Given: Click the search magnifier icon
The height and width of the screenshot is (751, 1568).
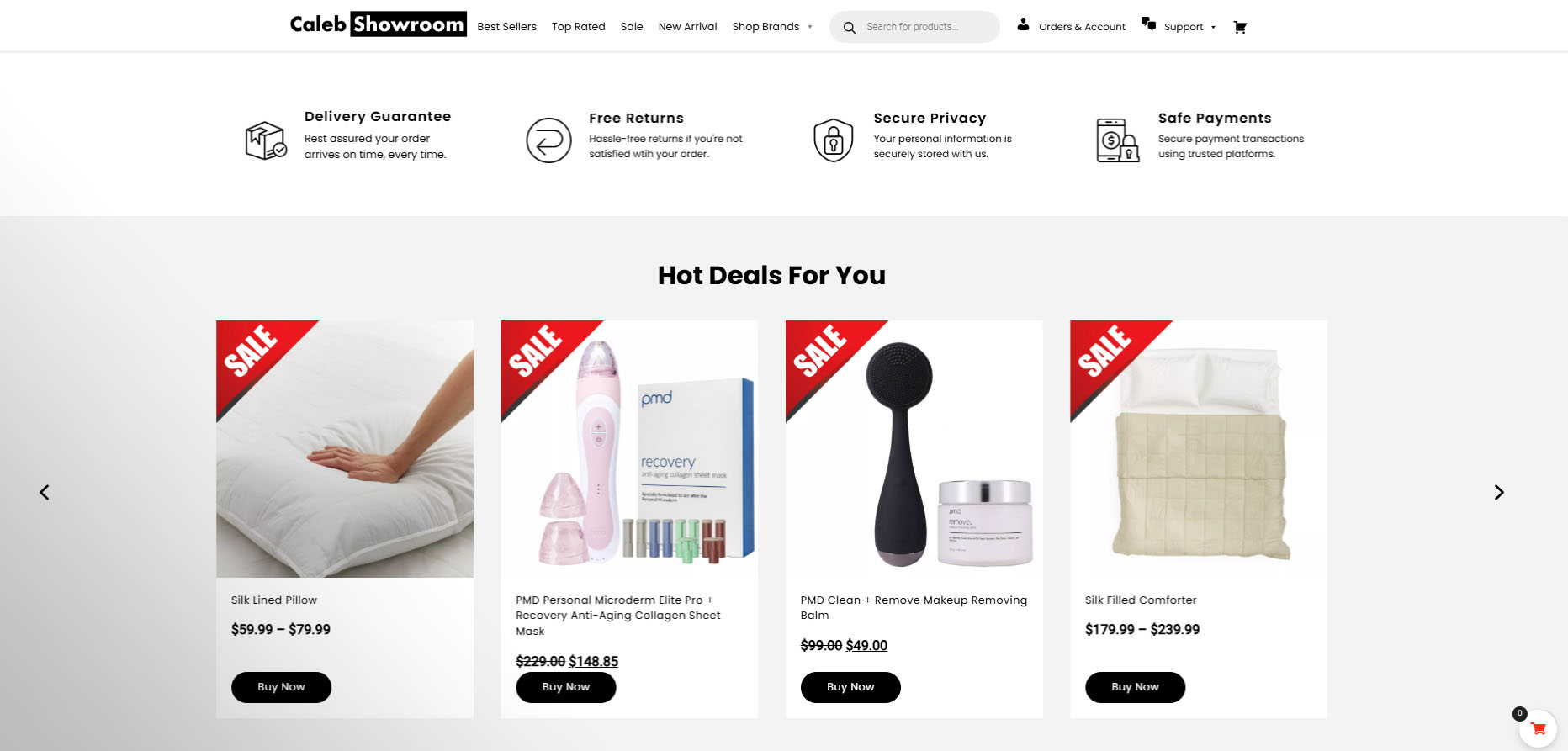Looking at the screenshot, I should [850, 27].
